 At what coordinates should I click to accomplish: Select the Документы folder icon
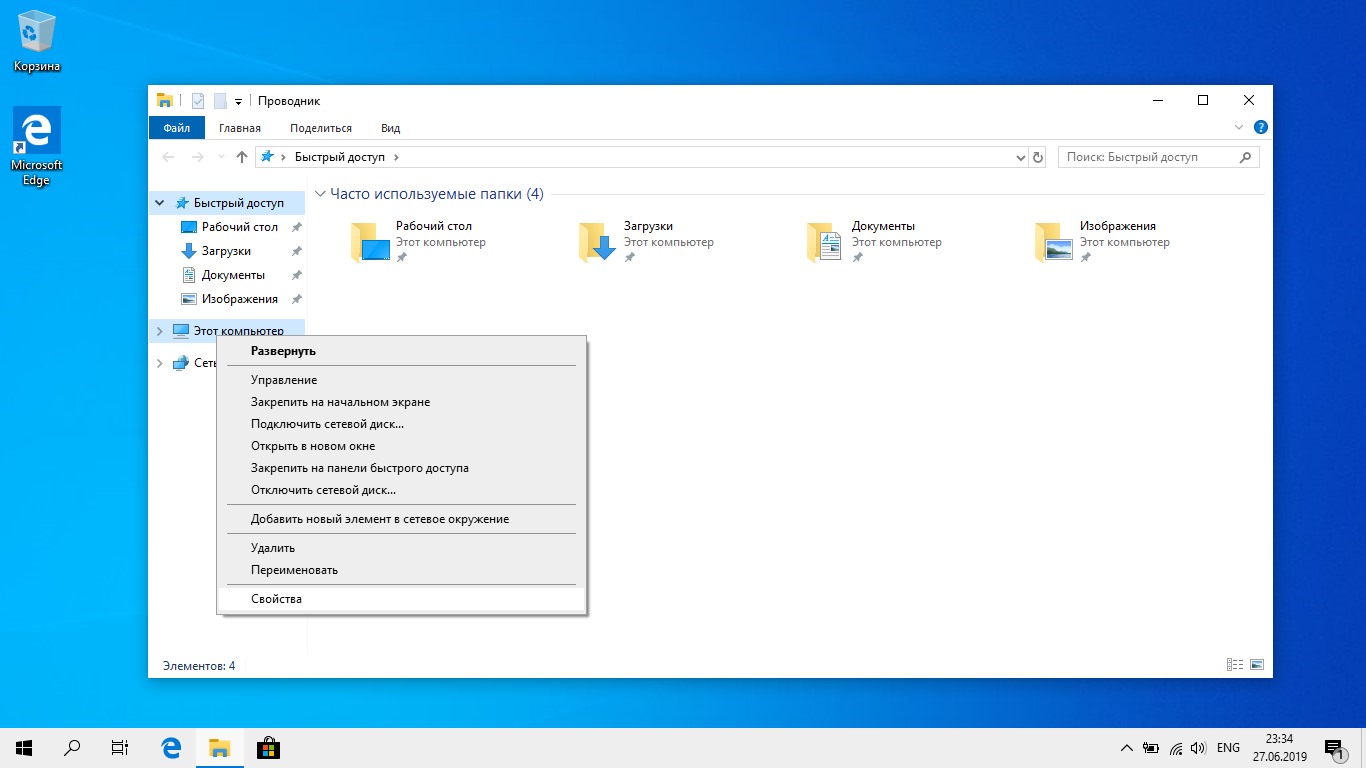point(826,242)
